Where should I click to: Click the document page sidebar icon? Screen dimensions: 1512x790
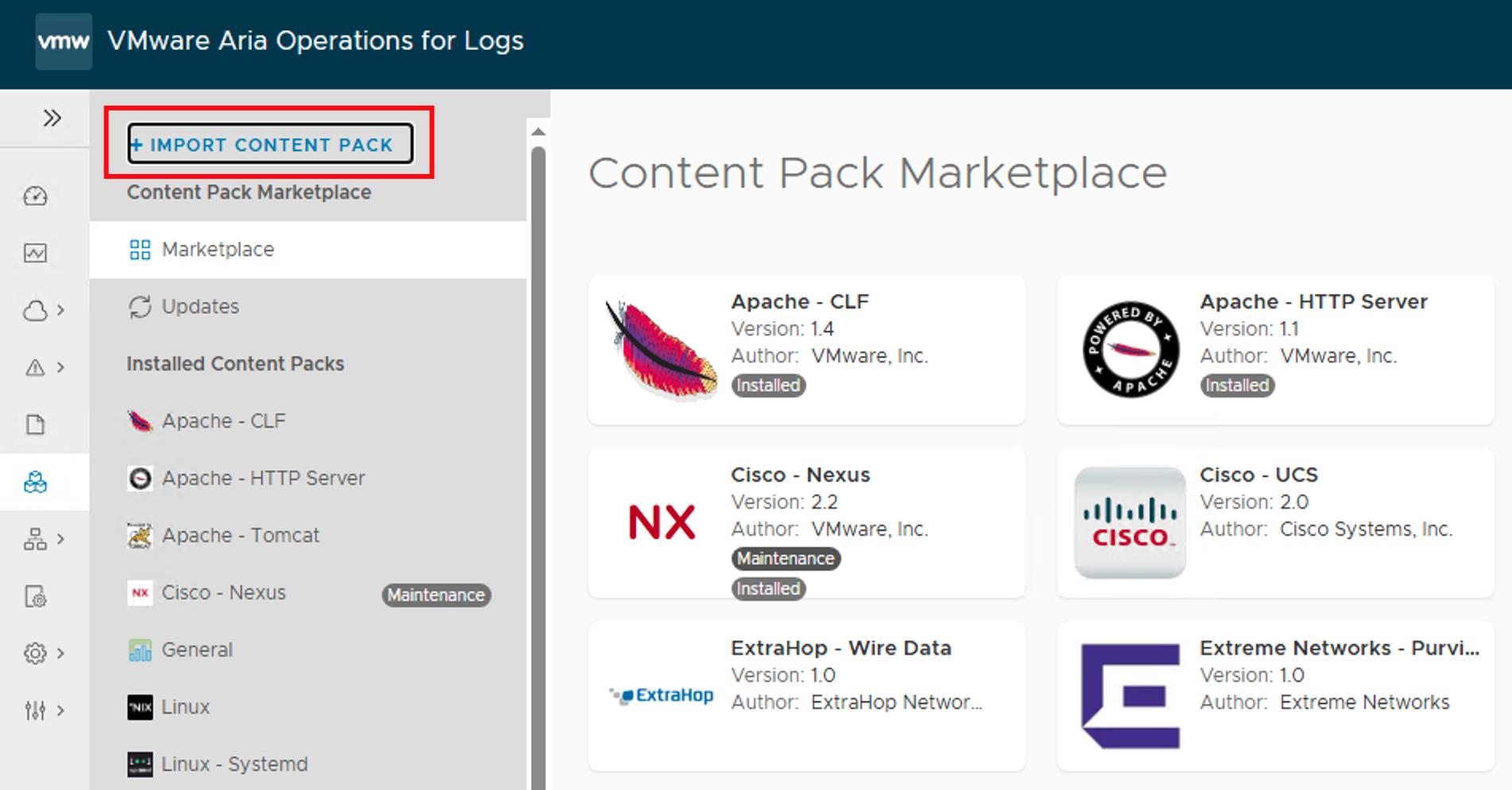tap(35, 424)
